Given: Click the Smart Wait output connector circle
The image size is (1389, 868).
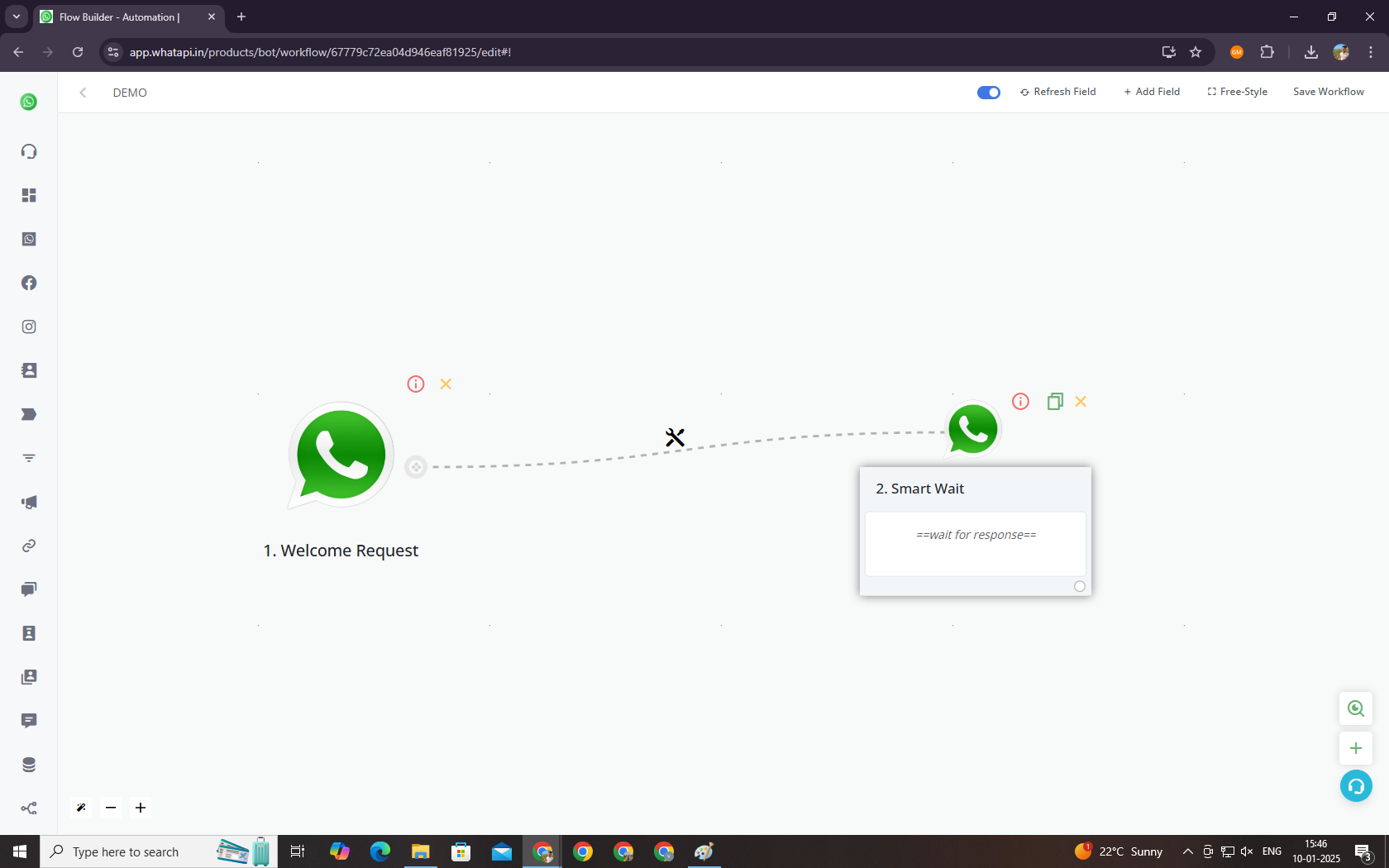Looking at the screenshot, I should [x=1080, y=586].
